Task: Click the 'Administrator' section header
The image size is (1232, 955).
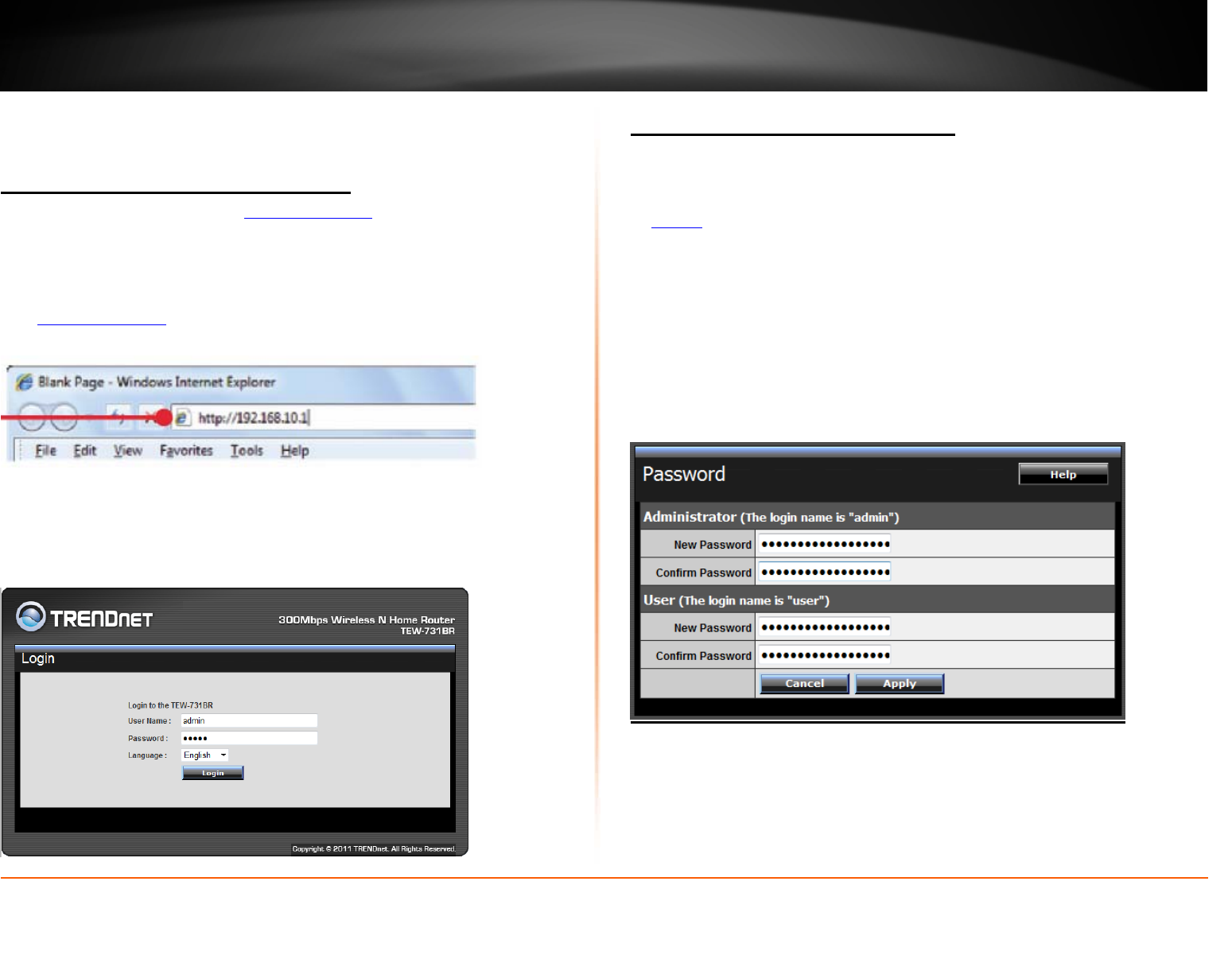Action: point(876,517)
